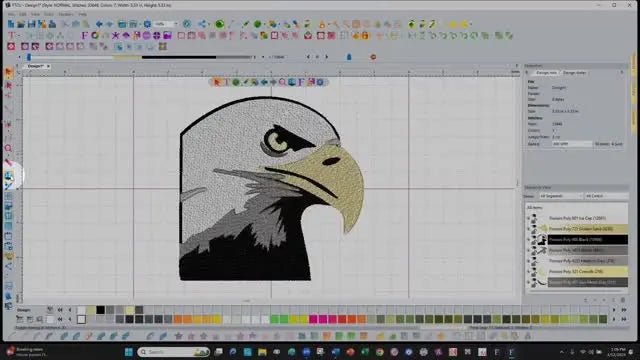This screenshot has height=360, width=640.
Task: Click the star shape in the bottom shapes bar
Action: pyautogui.click(x=178, y=336)
